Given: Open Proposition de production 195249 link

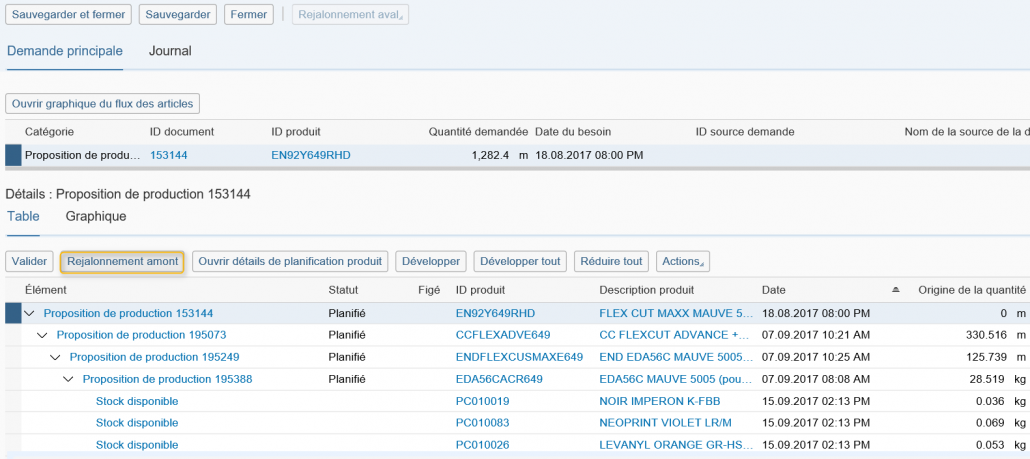Looking at the screenshot, I should pos(154,357).
